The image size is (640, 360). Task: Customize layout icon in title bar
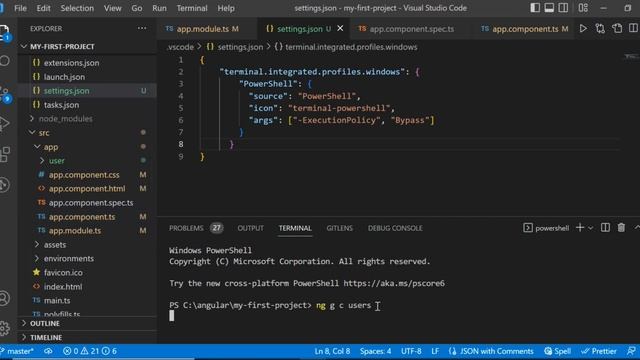click(583, 8)
